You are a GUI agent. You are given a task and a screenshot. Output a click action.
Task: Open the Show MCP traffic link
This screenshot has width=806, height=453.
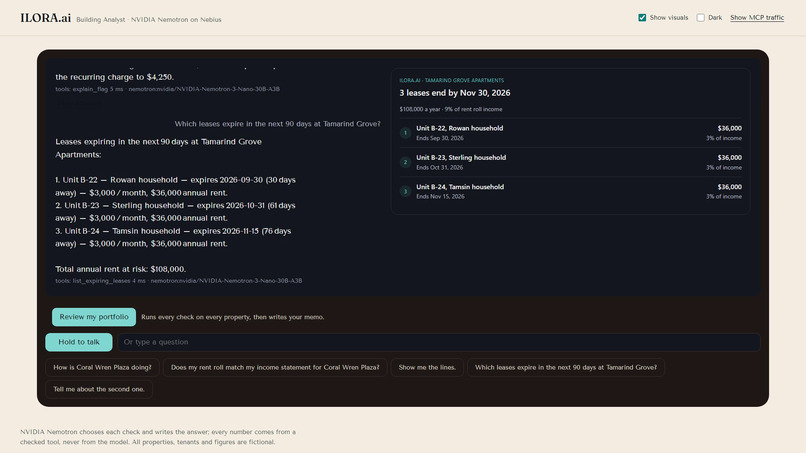[x=757, y=17]
